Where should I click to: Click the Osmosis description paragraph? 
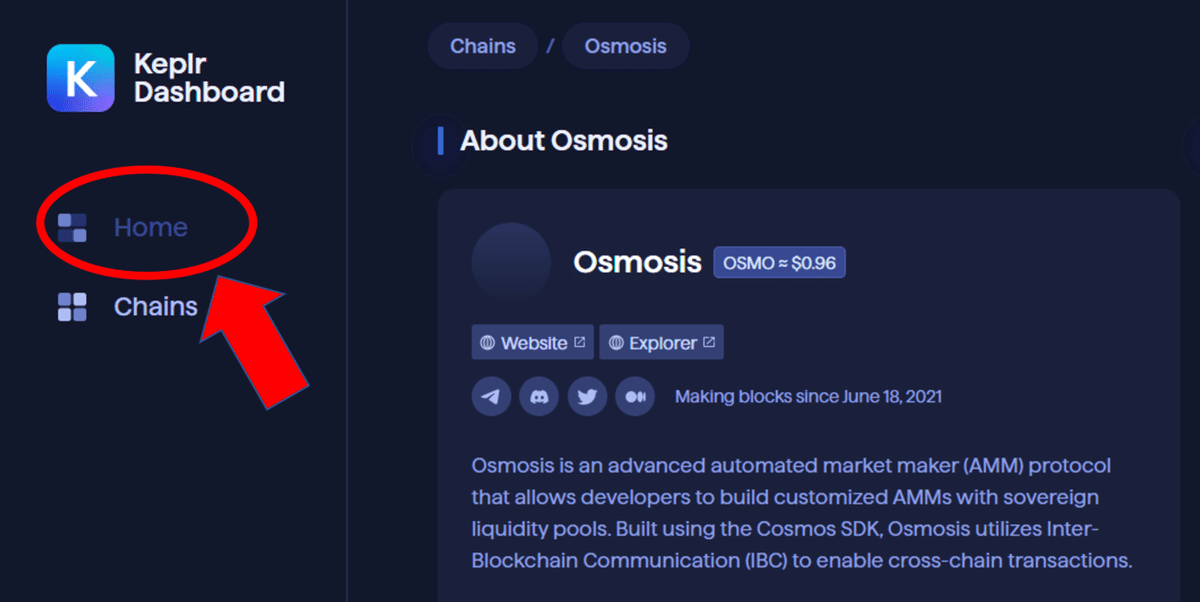[x=800, y=513]
